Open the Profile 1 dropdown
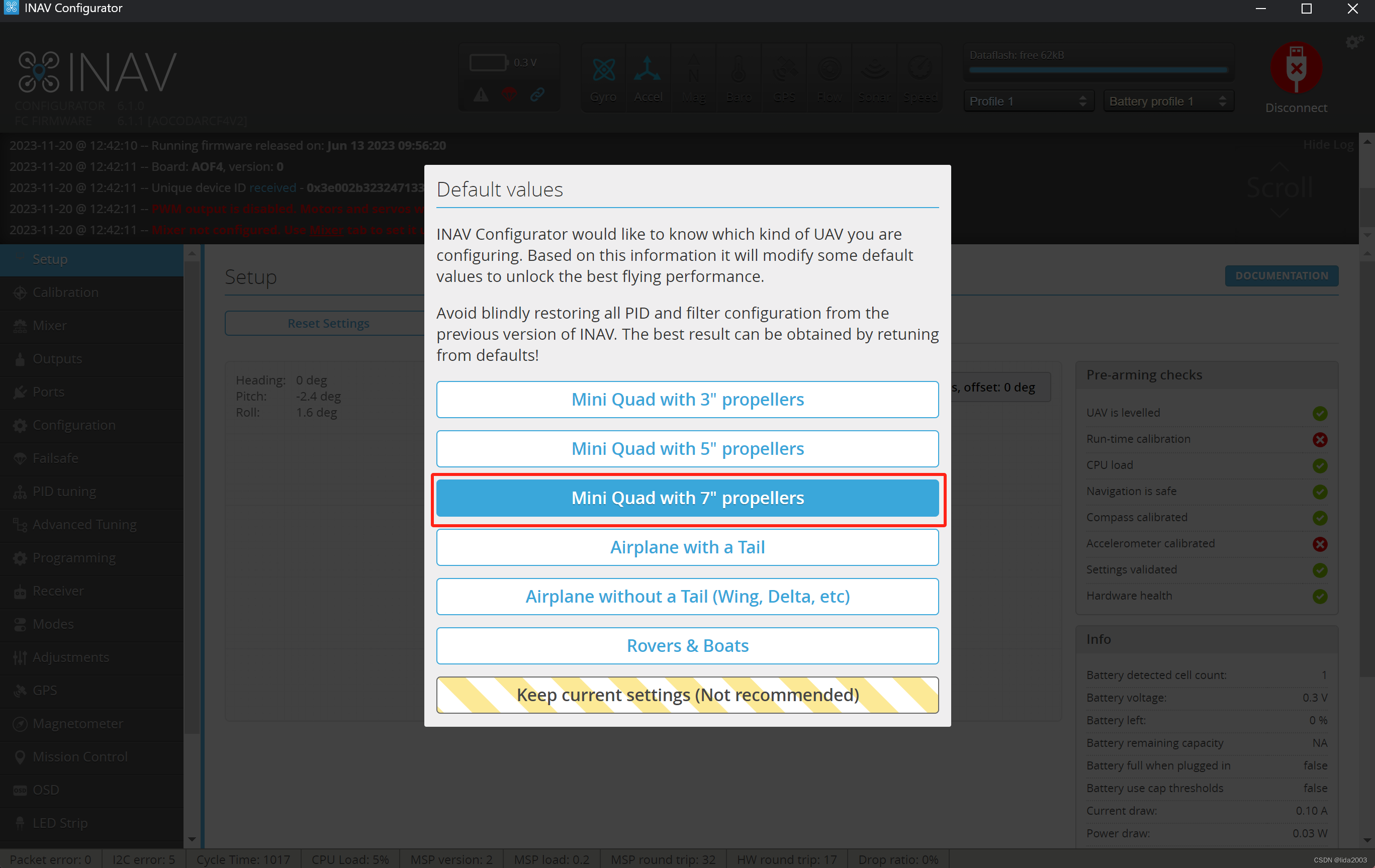The width and height of the screenshot is (1375, 868). [x=1028, y=101]
